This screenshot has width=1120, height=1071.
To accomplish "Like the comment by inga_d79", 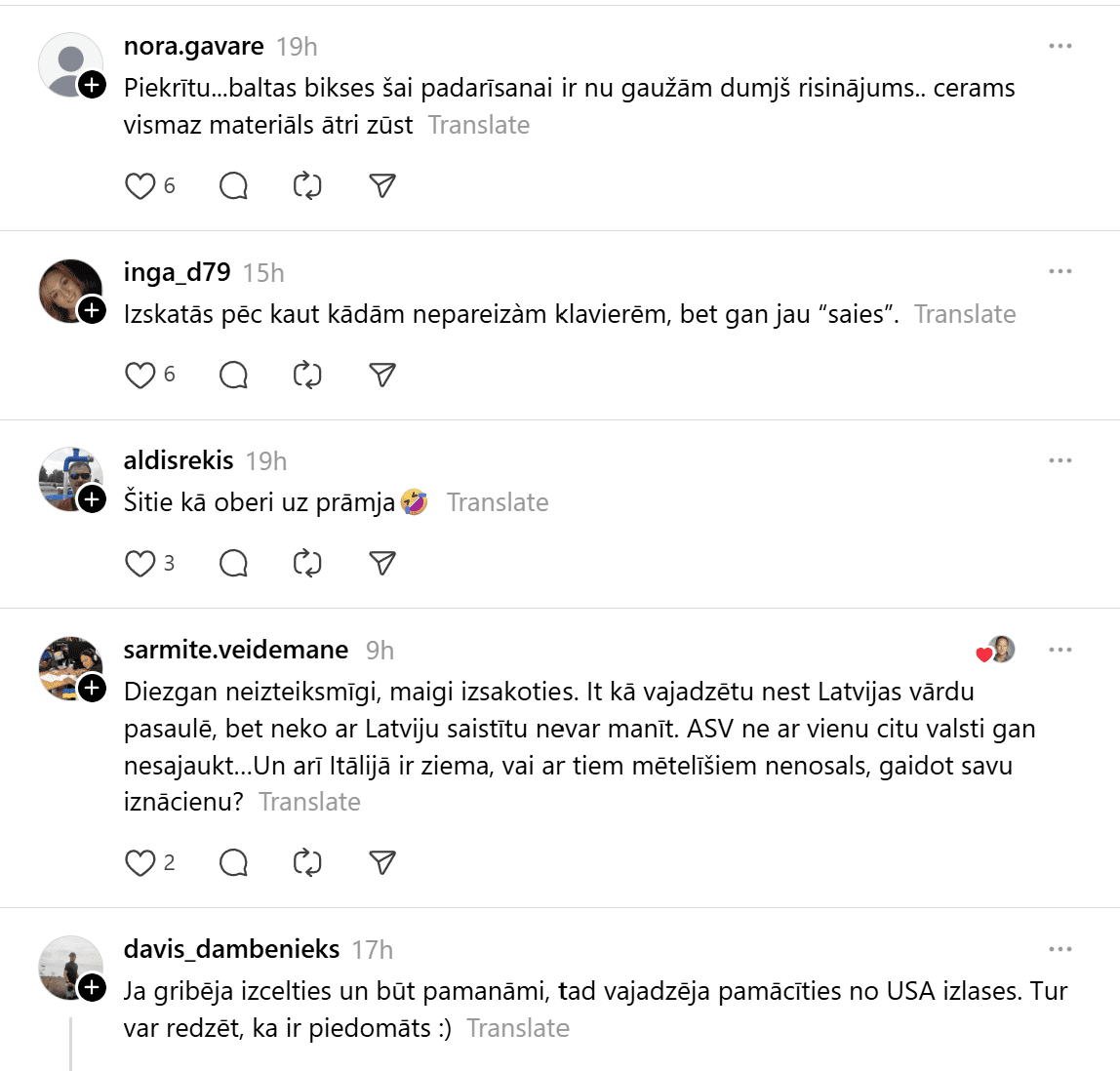I will [x=140, y=376].
